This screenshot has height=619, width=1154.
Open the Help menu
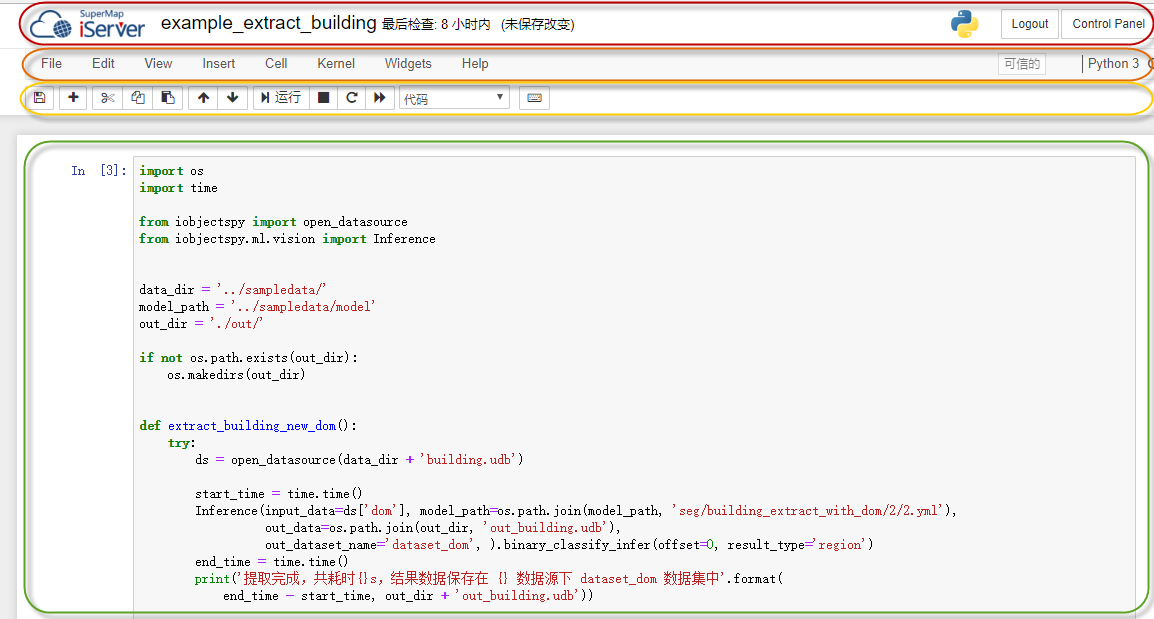click(x=475, y=64)
